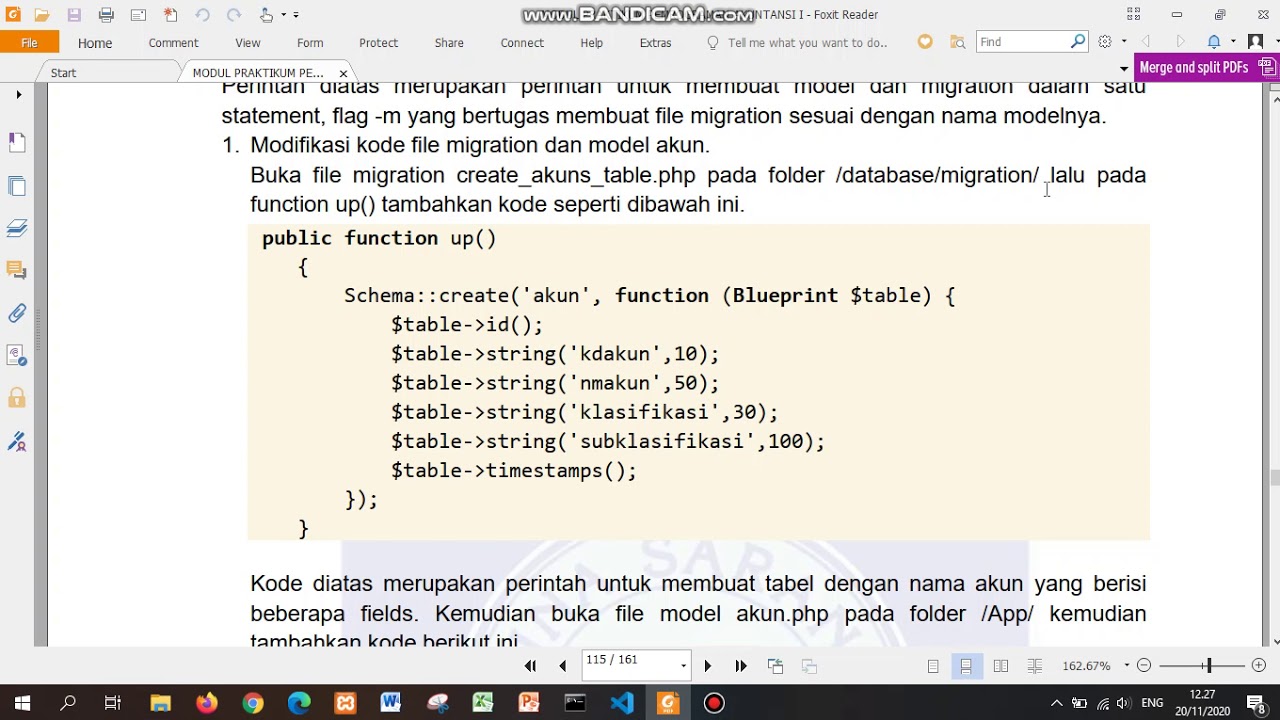Open the comments panel in left sidebar

tap(17, 270)
